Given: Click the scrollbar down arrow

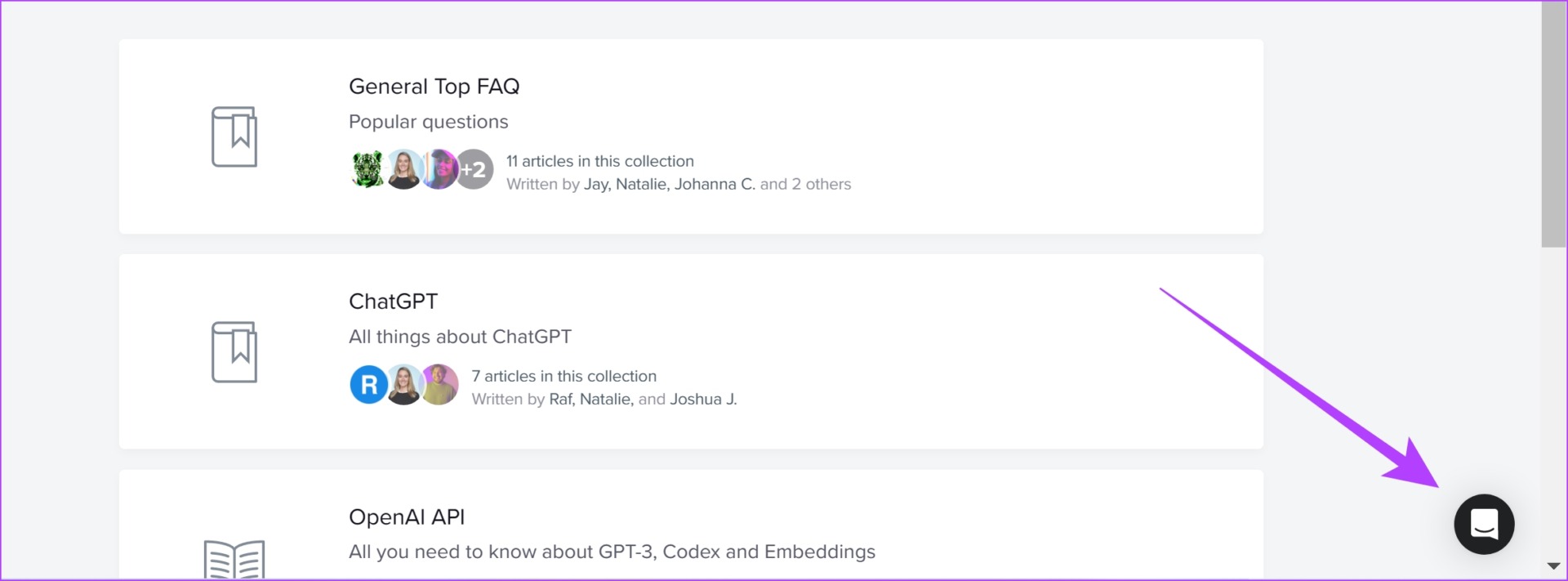Looking at the screenshot, I should (1553, 565).
